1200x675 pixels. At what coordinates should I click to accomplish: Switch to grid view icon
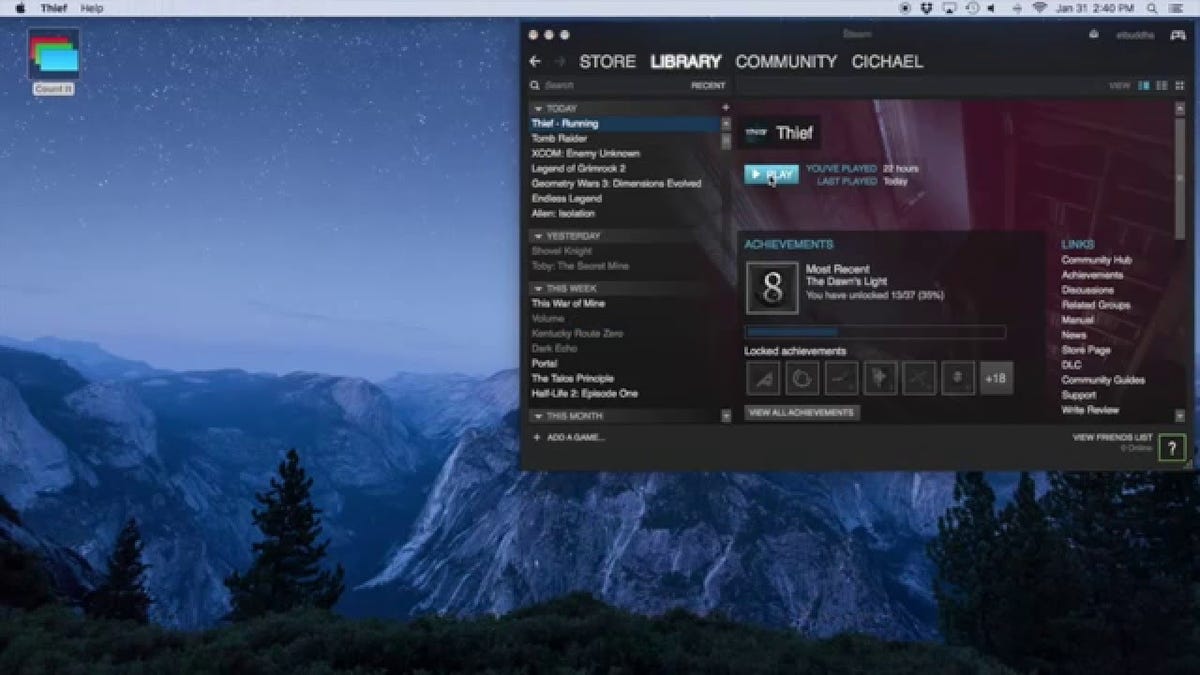click(x=1178, y=86)
